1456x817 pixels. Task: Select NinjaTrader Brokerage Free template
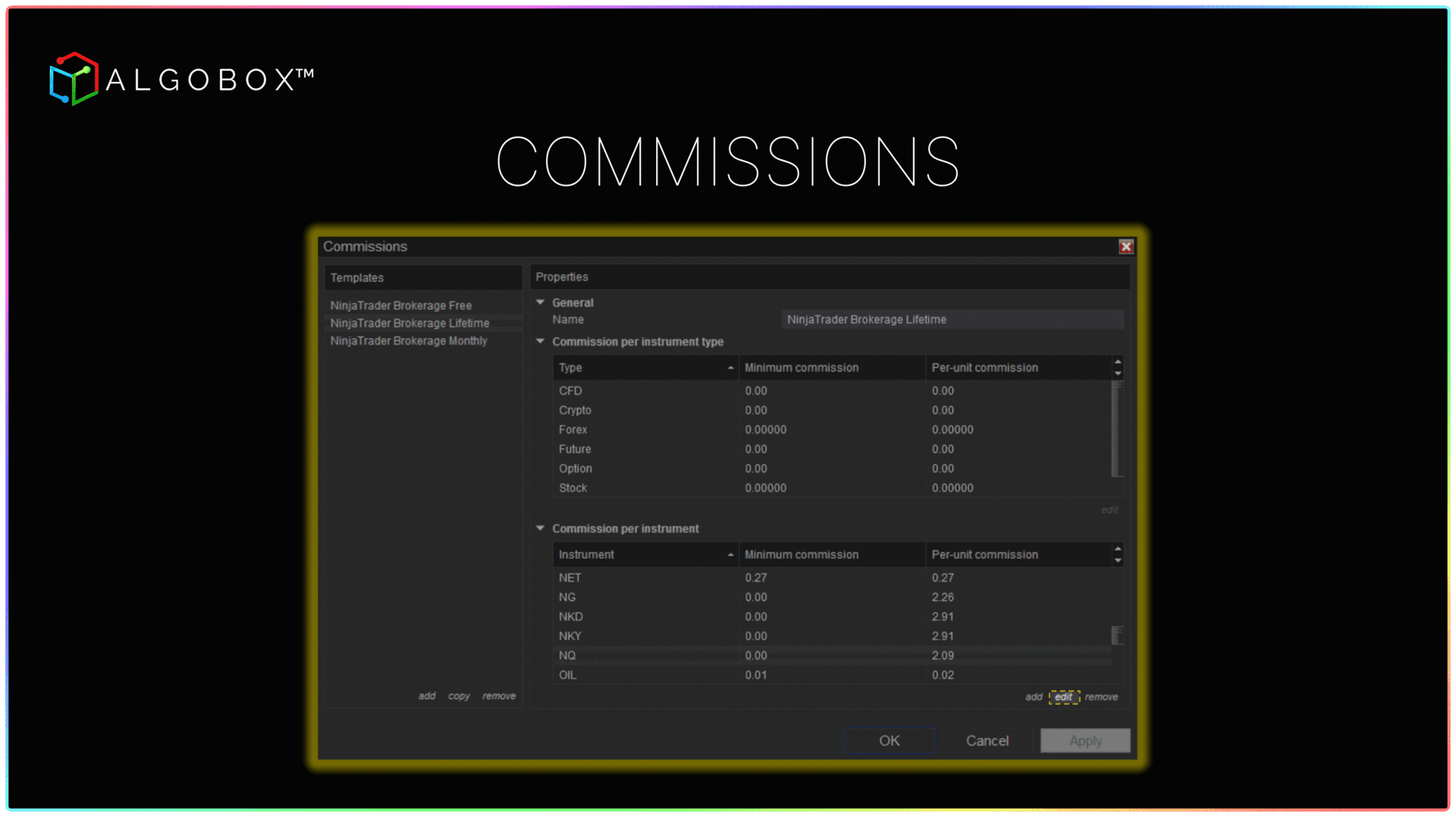[x=400, y=305]
